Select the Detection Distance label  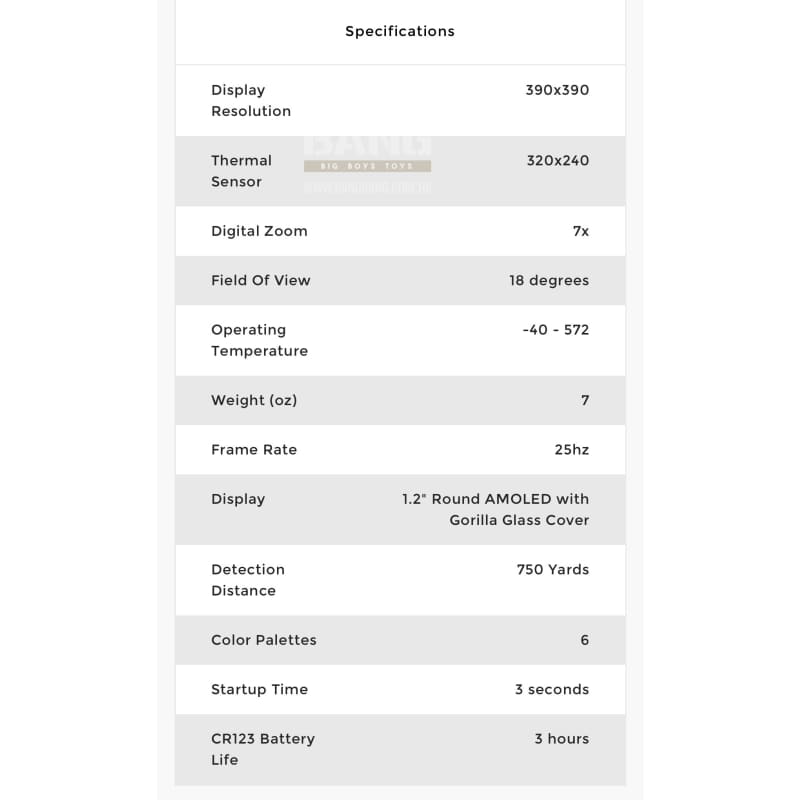click(x=248, y=580)
